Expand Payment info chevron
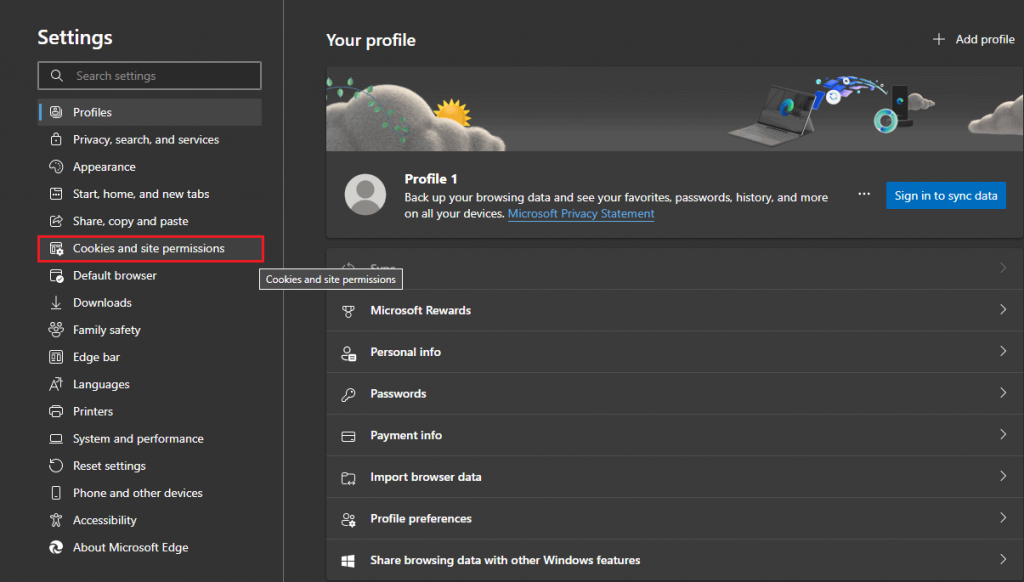 [x=1003, y=434]
